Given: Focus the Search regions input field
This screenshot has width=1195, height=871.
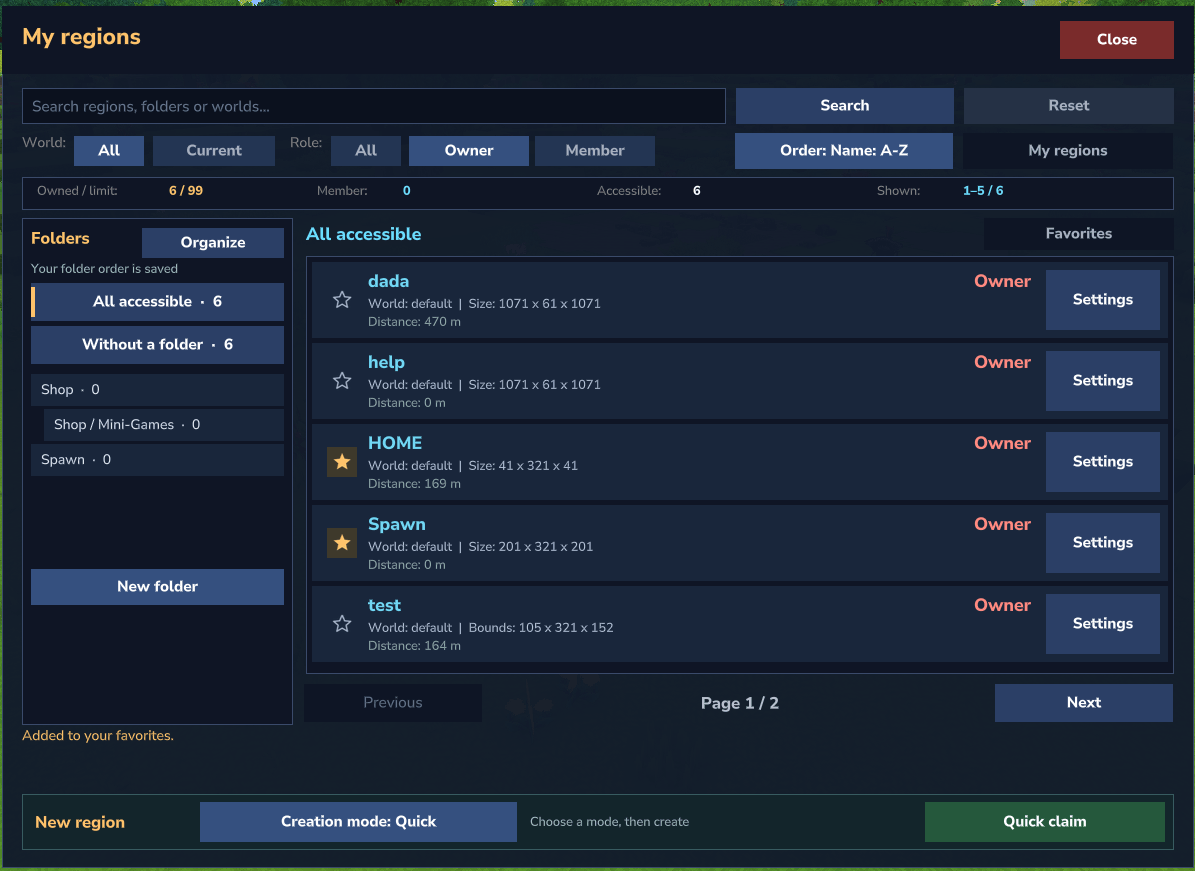Looking at the screenshot, I should click(x=373, y=106).
